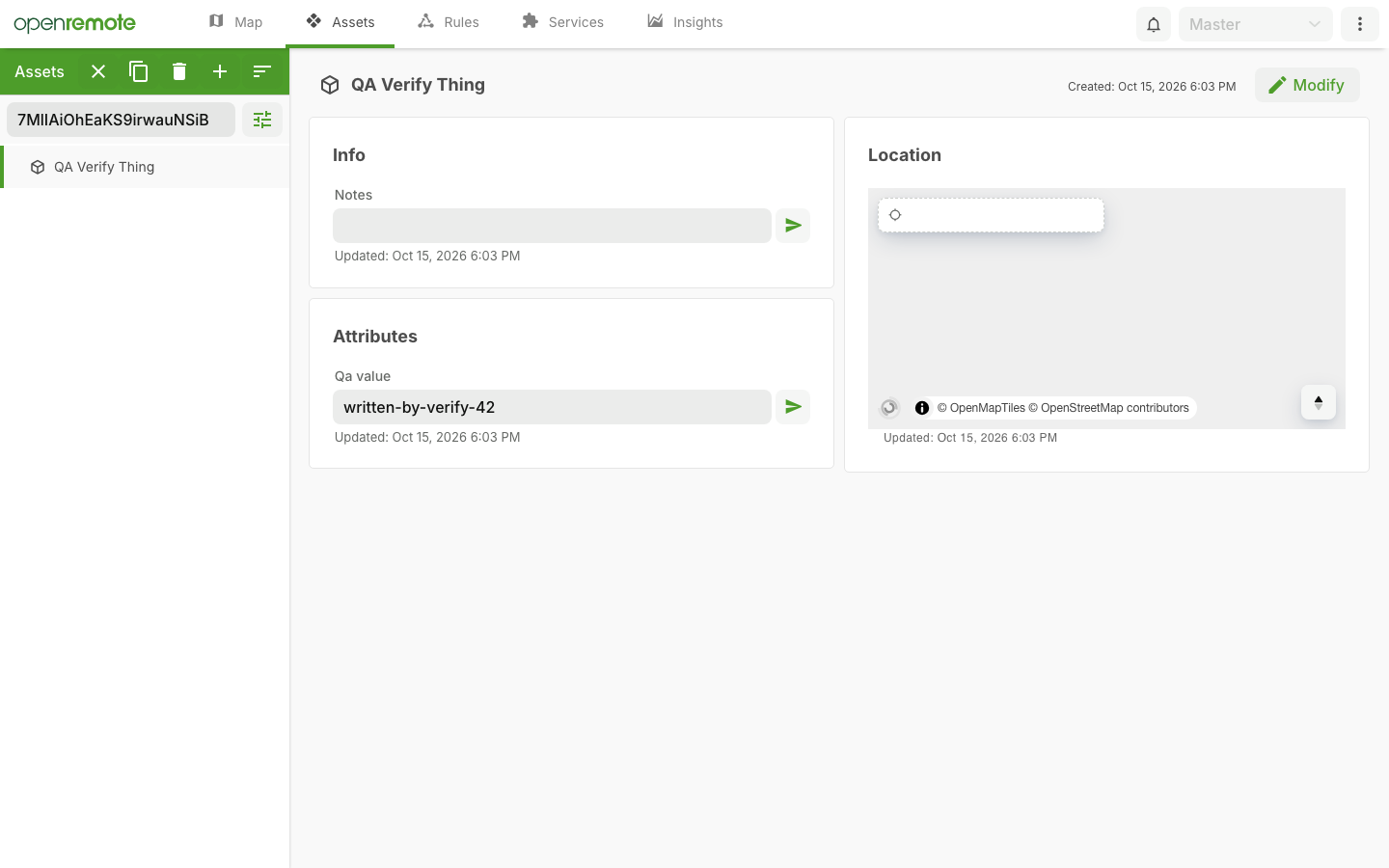Send the Notes value
This screenshot has width=1389, height=868.
[x=793, y=226]
